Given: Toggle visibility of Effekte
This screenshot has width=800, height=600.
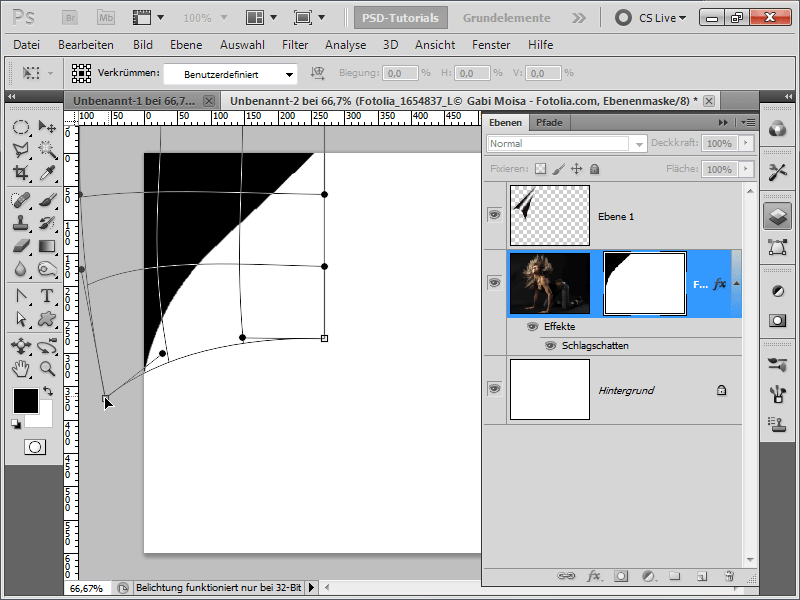Looking at the screenshot, I should 532,327.
